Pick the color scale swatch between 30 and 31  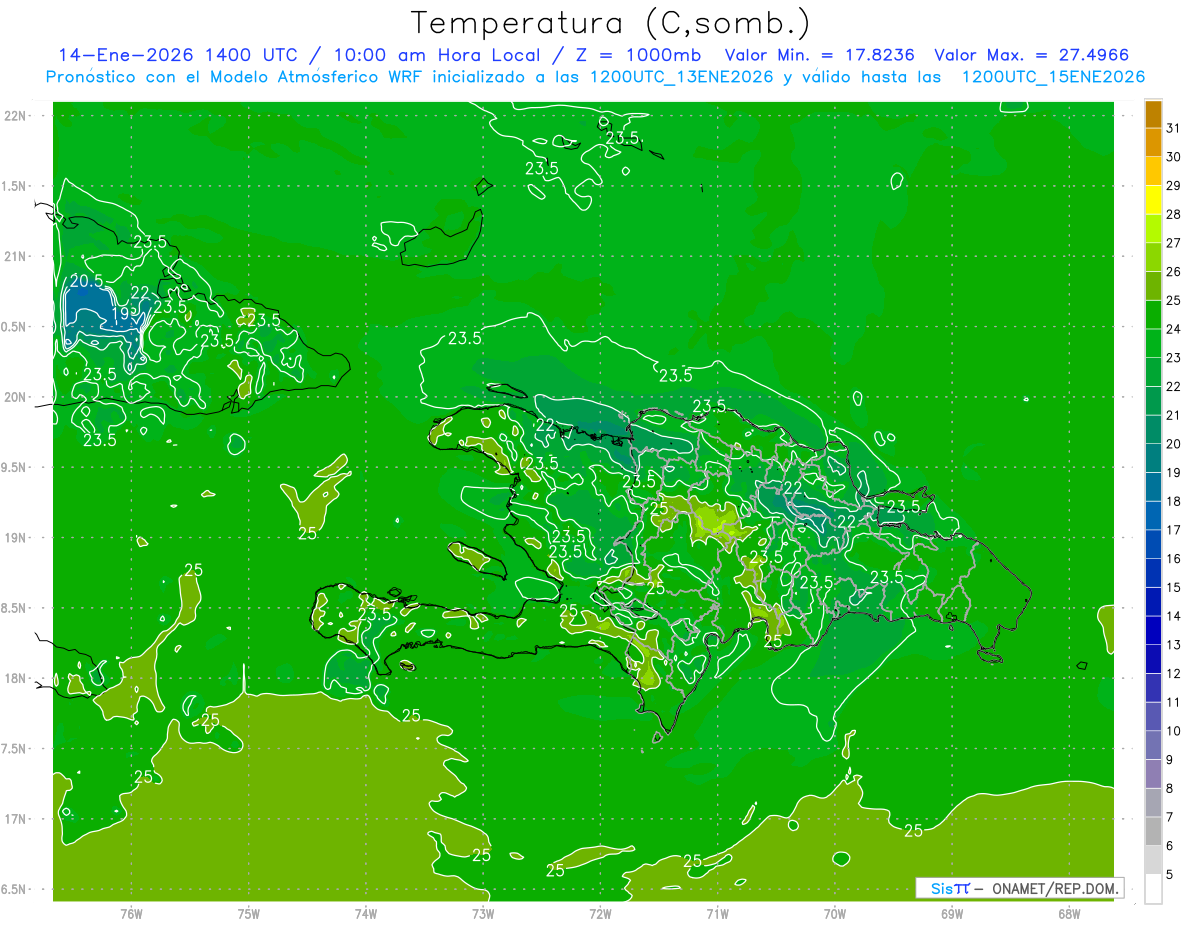[1153, 142]
